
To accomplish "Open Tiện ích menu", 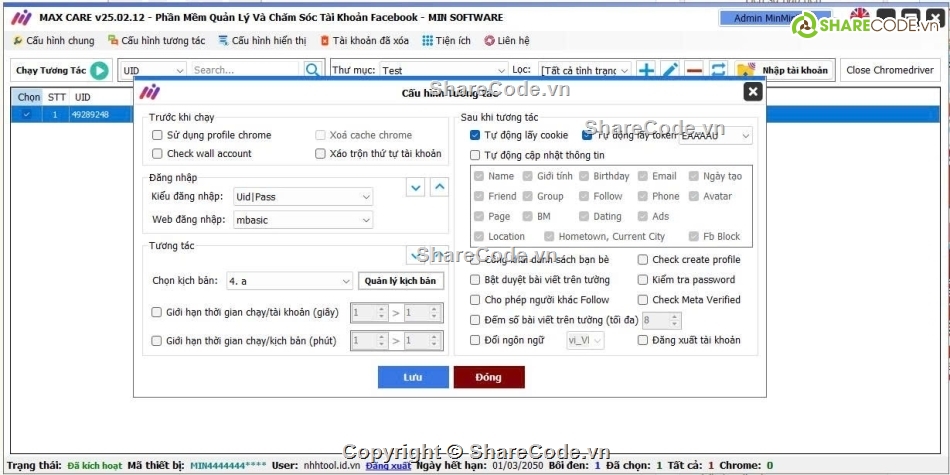I will (x=447, y=41).
